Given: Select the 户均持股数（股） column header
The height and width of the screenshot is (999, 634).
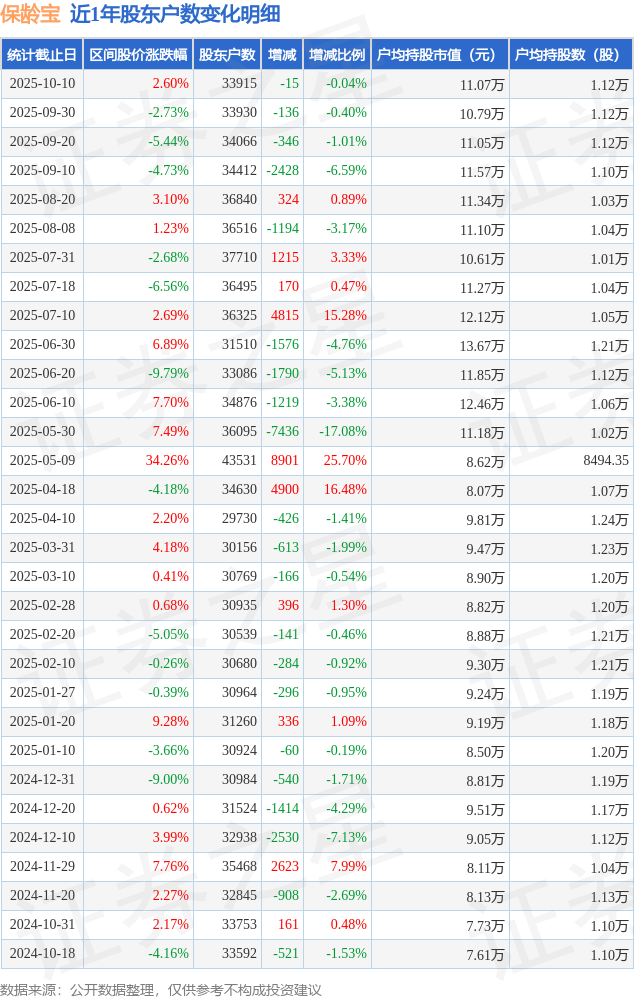Looking at the screenshot, I should pyautogui.click(x=570, y=55).
